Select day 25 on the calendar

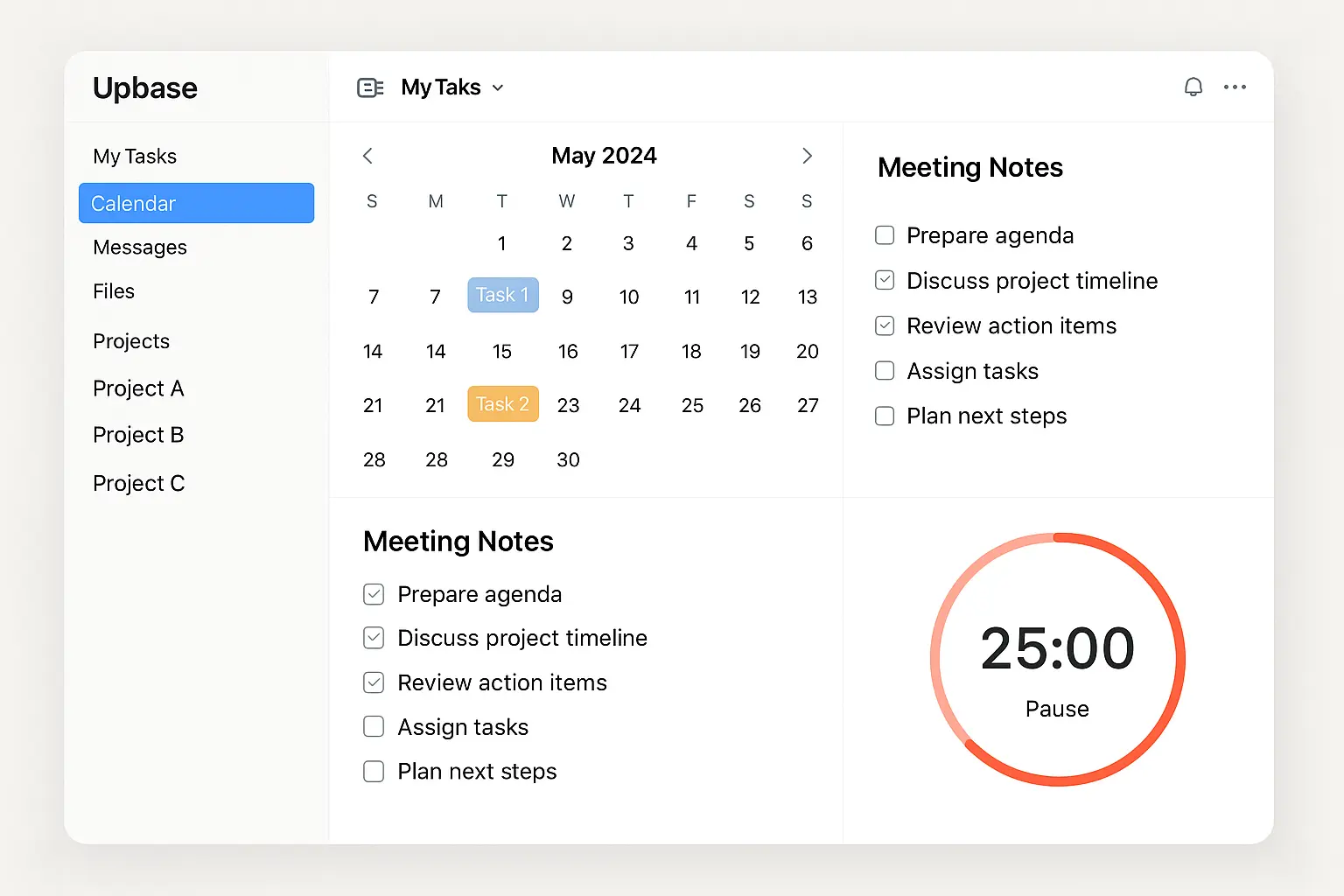[x=692, y=406]
